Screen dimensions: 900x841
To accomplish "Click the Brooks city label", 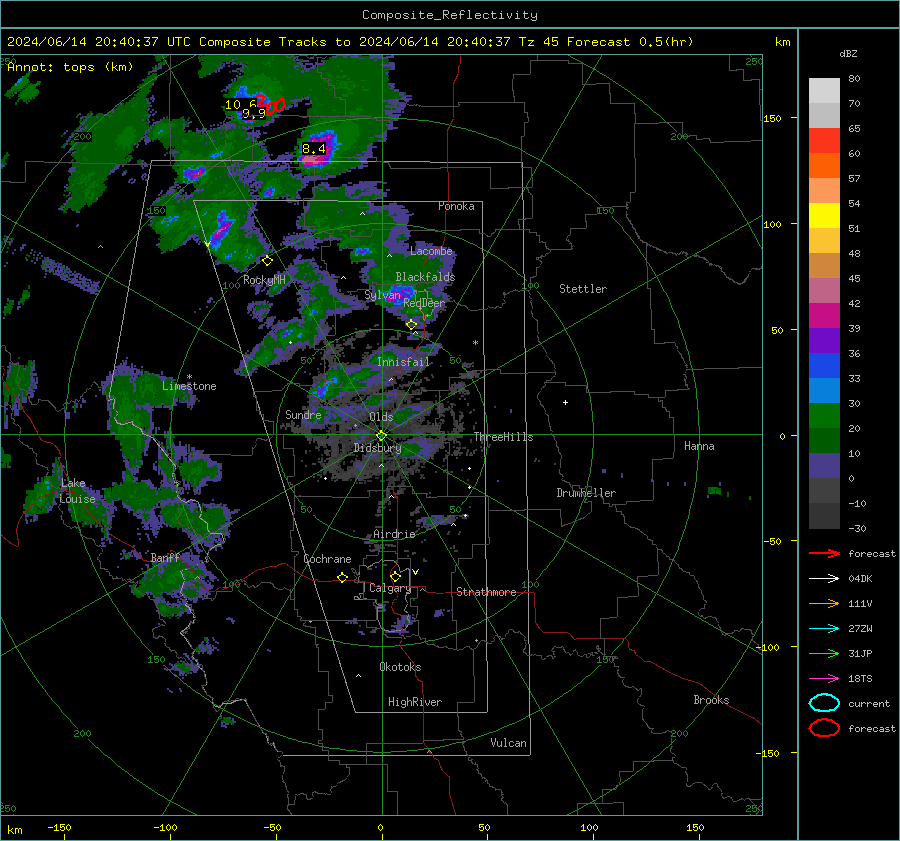I will click(711, 700).
